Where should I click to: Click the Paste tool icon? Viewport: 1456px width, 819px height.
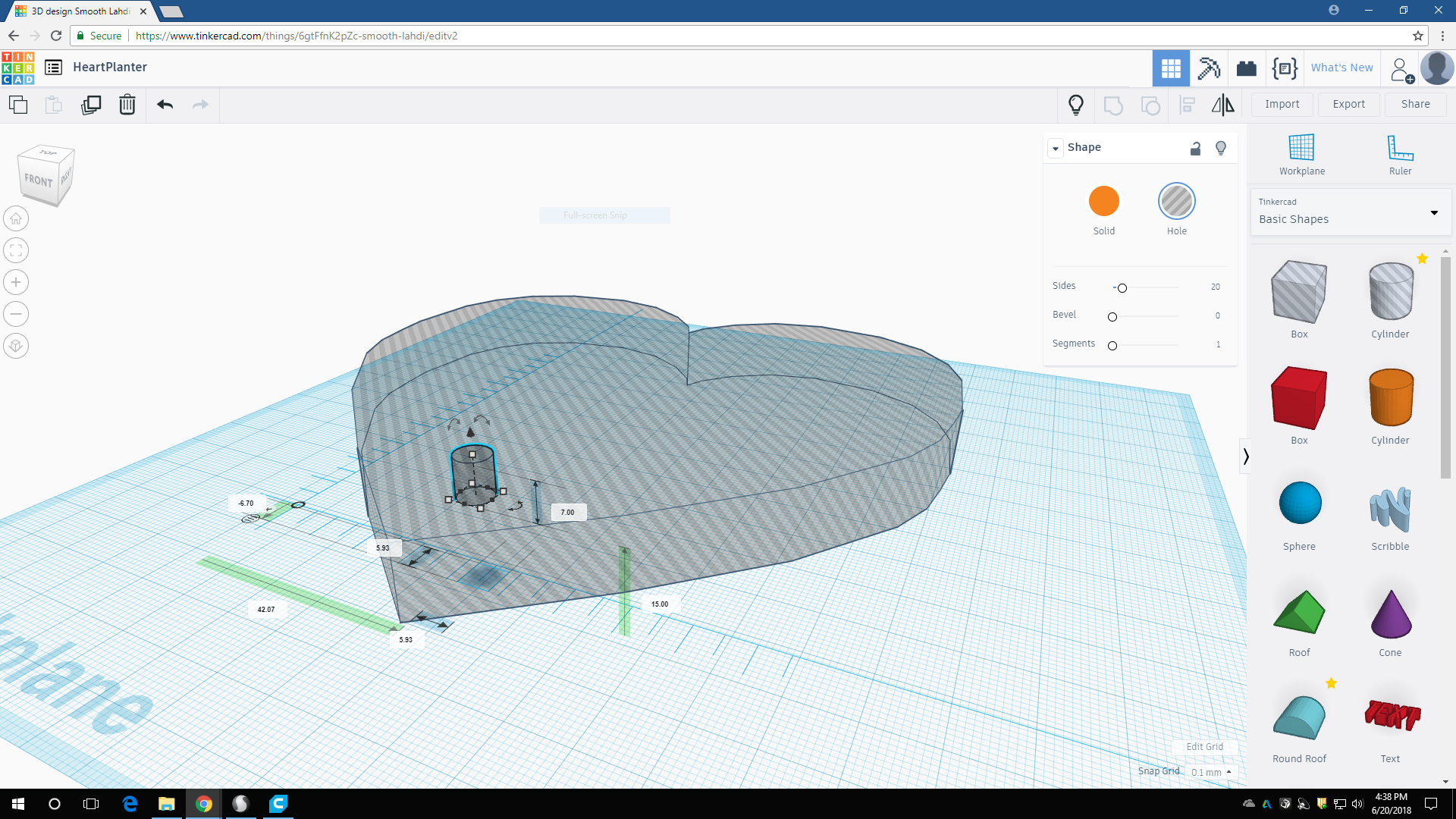pyautogui.click(x=53, y=105)
